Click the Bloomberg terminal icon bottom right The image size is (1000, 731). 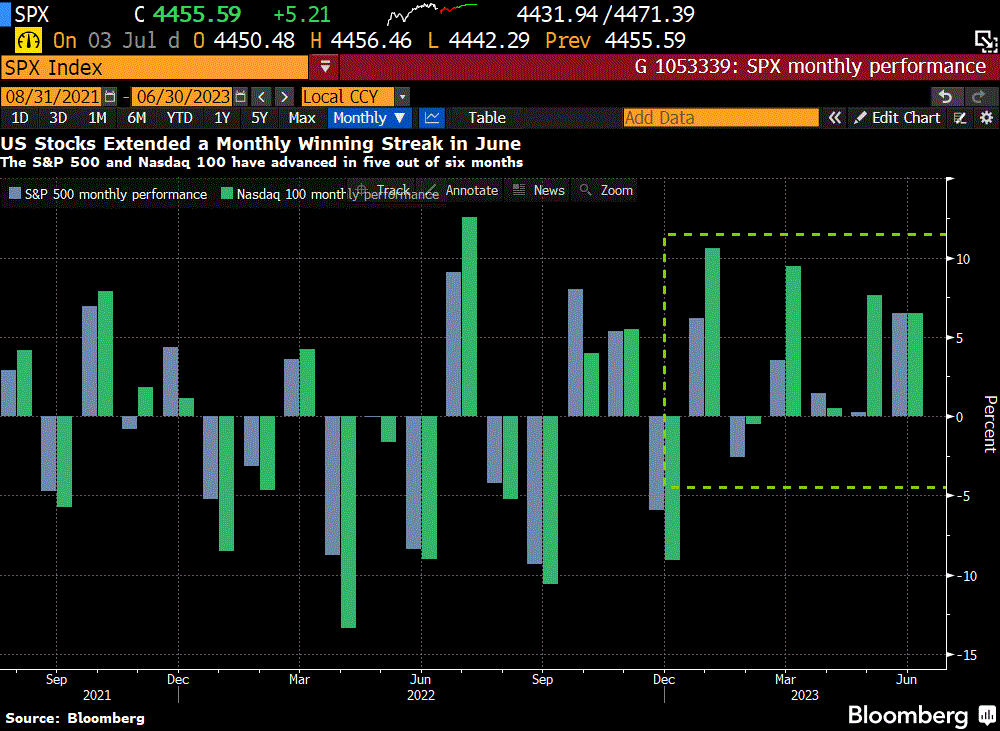987,714
